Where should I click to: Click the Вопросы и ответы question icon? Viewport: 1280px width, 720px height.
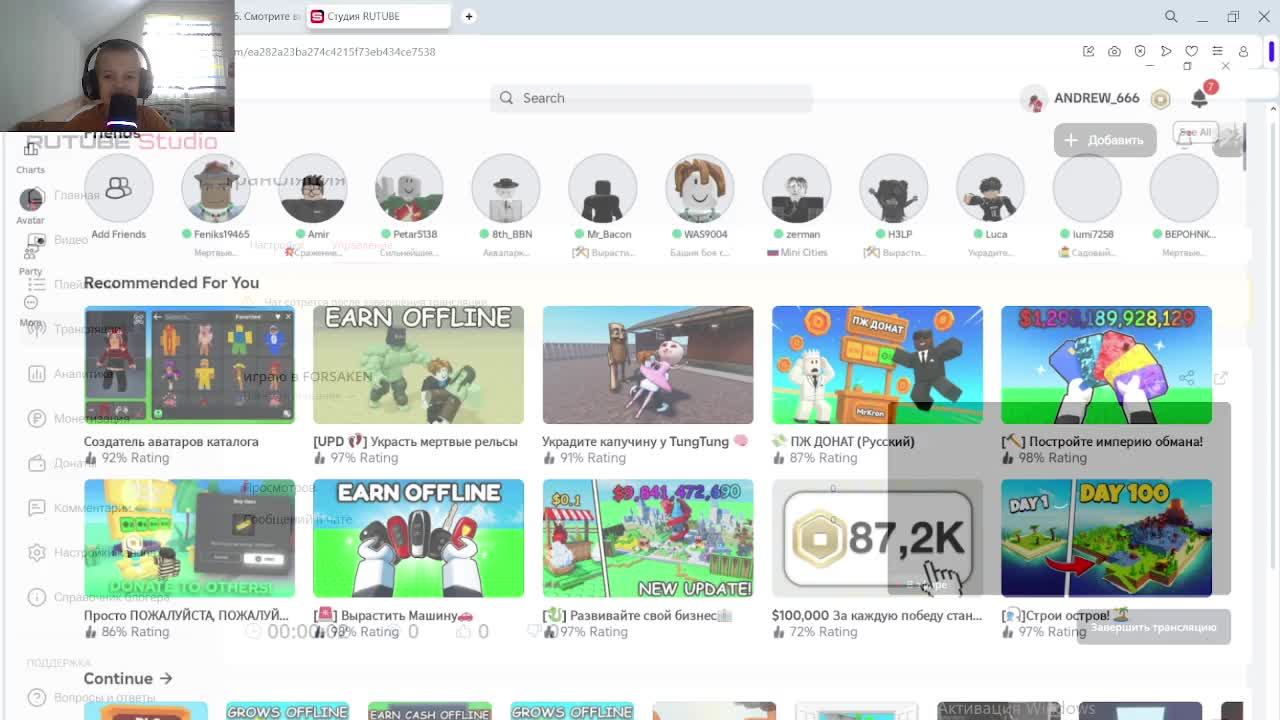pyautogui.click(x=37, y=697)
